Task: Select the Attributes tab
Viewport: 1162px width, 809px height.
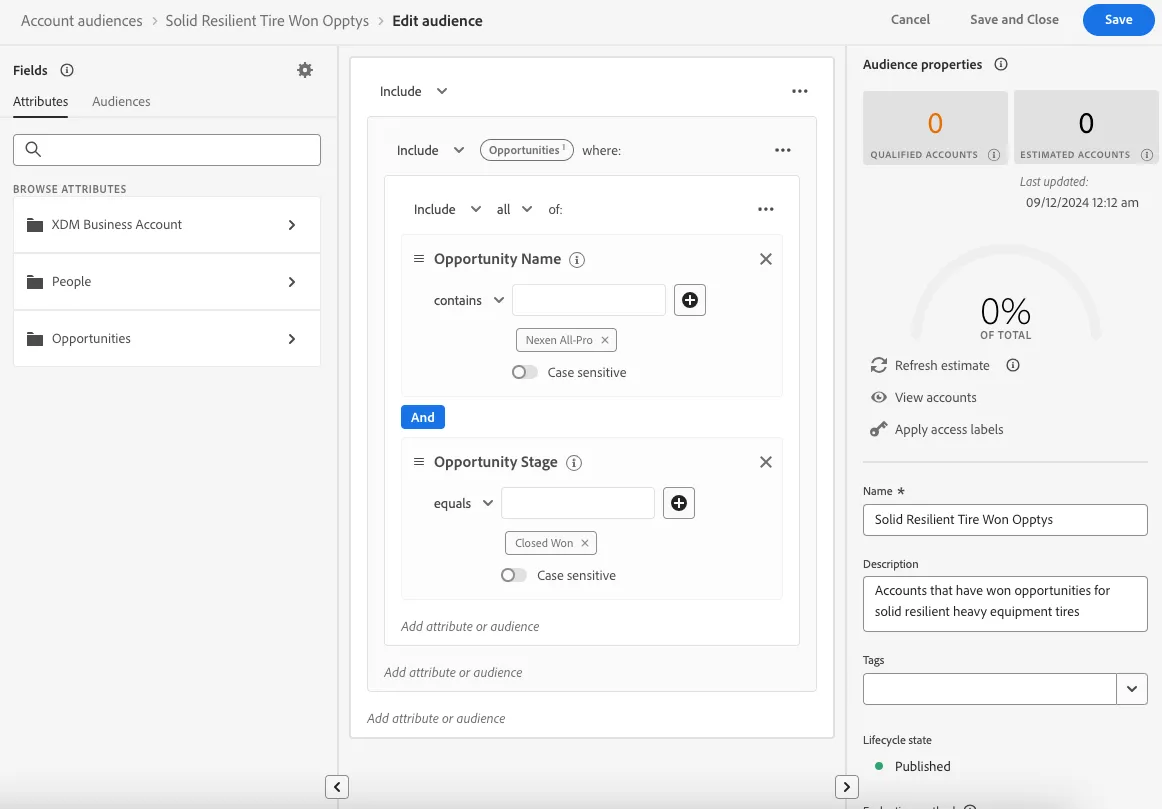Action: 41,101
